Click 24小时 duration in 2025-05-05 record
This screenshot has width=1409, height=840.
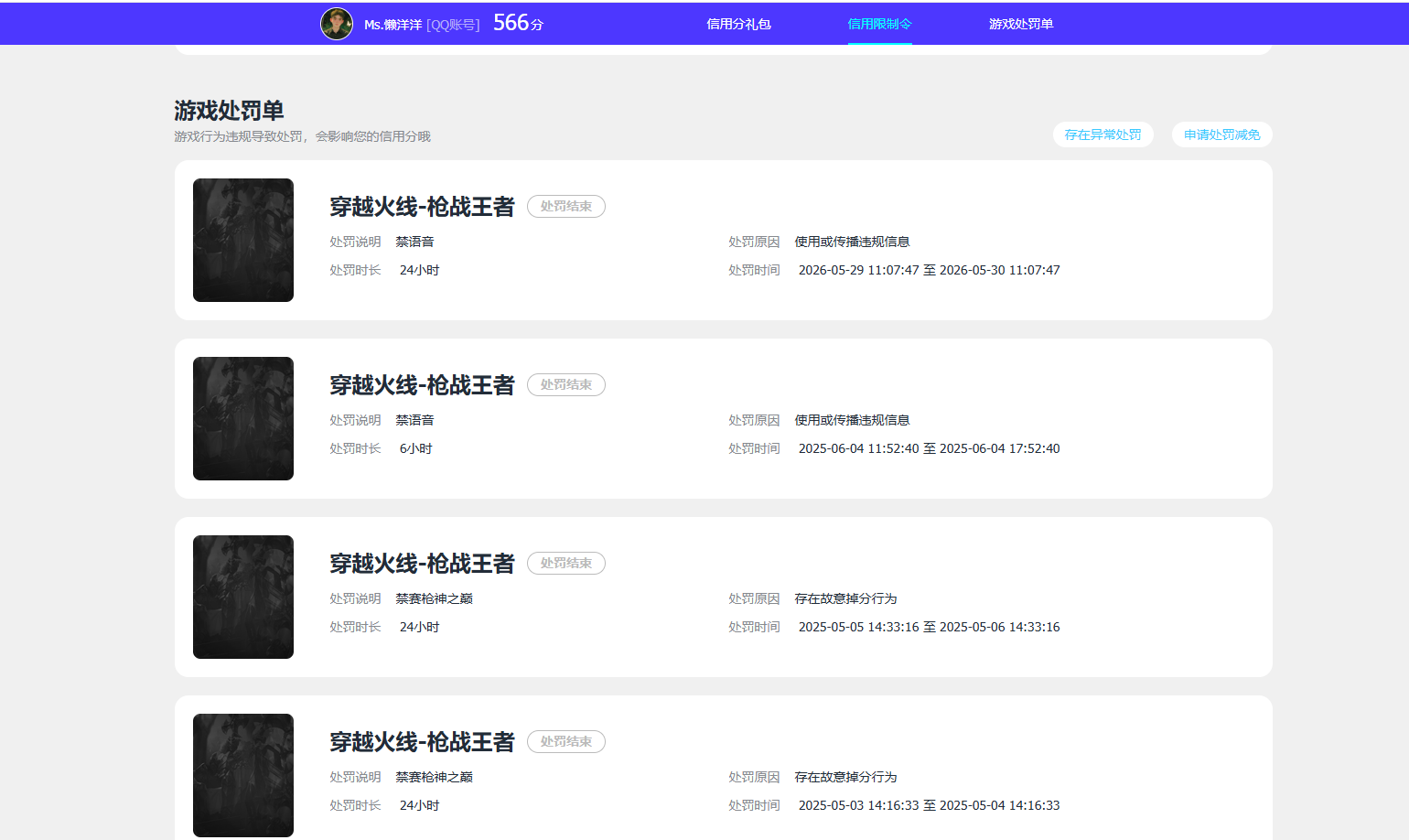click(x=420, y=627)
